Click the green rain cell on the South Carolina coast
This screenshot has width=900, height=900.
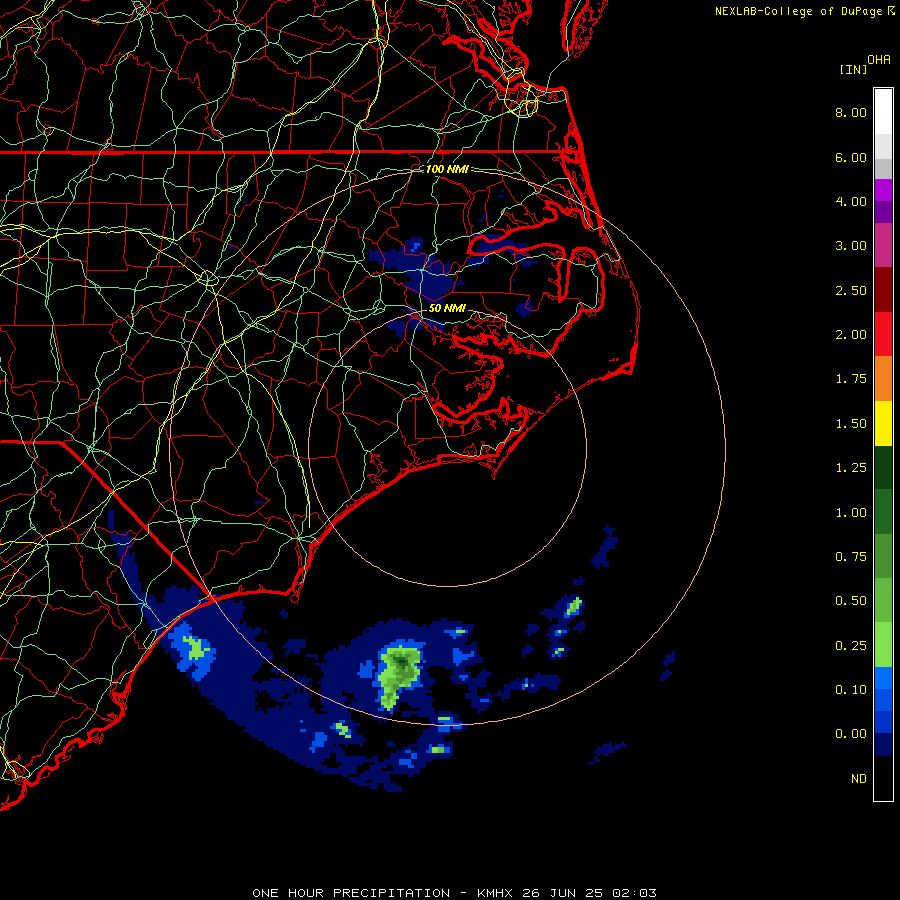[196, 649]
